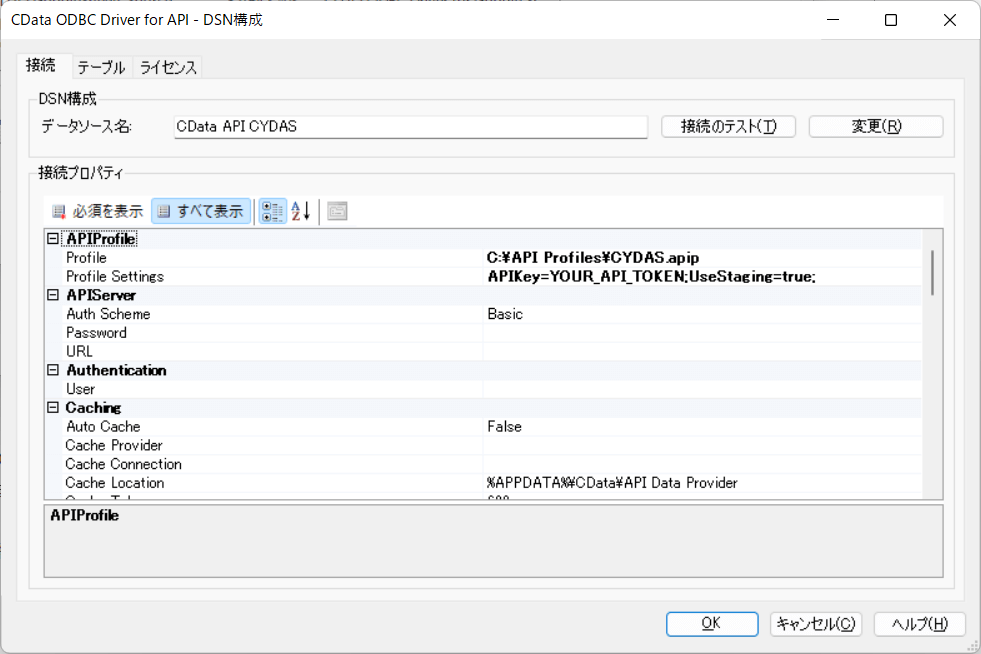Confirm with the OK button
The height and width of the screenshot is (654, 981).
pyautogui.click(x=712, y=624)
